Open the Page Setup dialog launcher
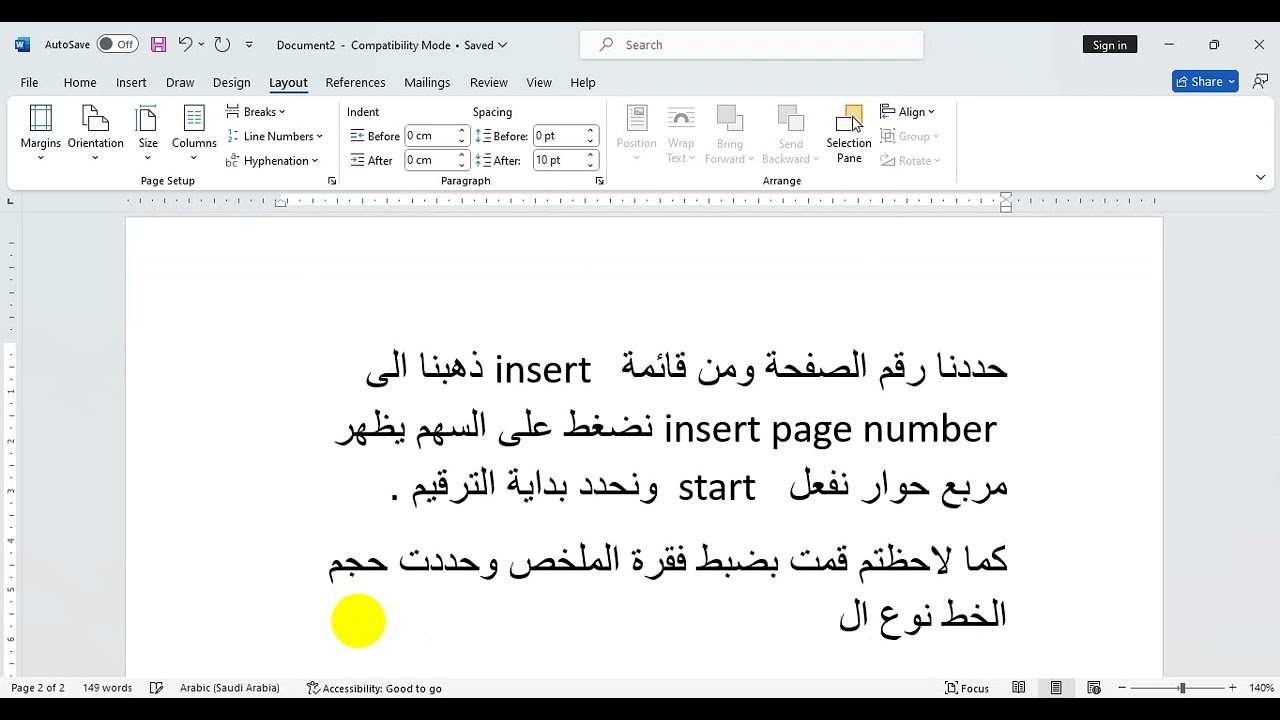This screenshot has height=720, width=1280. point(332,181)
